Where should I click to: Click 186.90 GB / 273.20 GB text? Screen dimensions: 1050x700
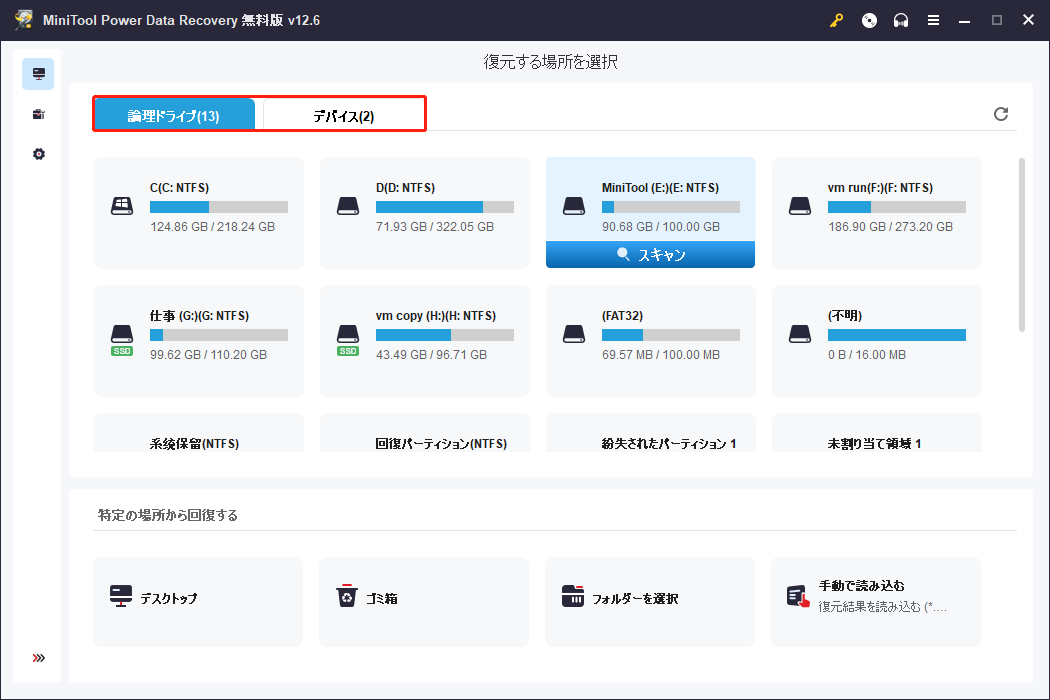890,226
